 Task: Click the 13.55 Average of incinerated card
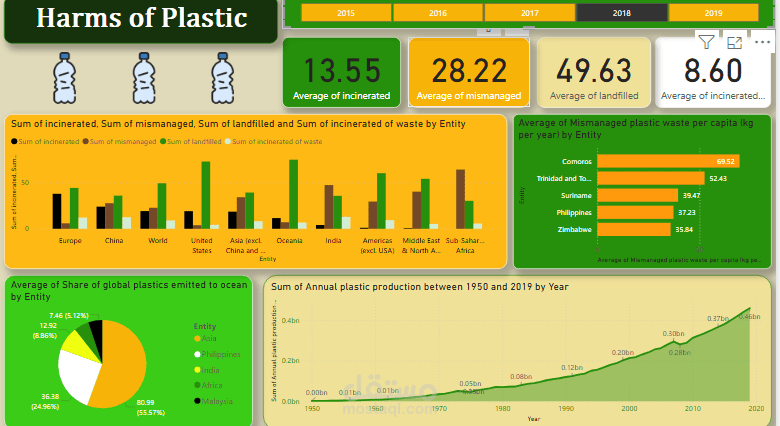pos(341,73)
